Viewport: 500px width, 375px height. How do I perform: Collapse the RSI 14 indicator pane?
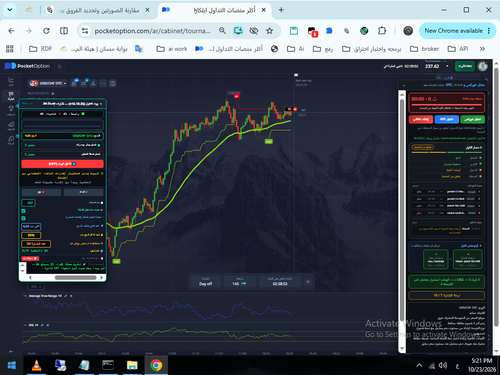[x=25, y=325]
